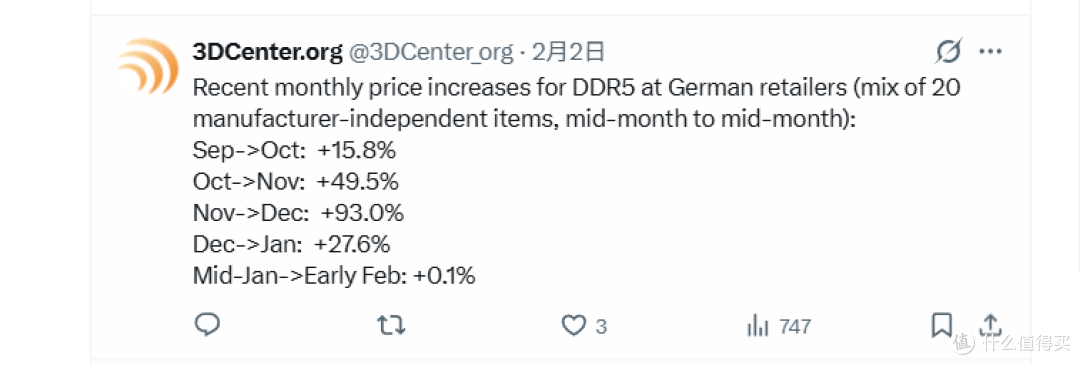Open view analytics bar chart icon

click(757, 325)
